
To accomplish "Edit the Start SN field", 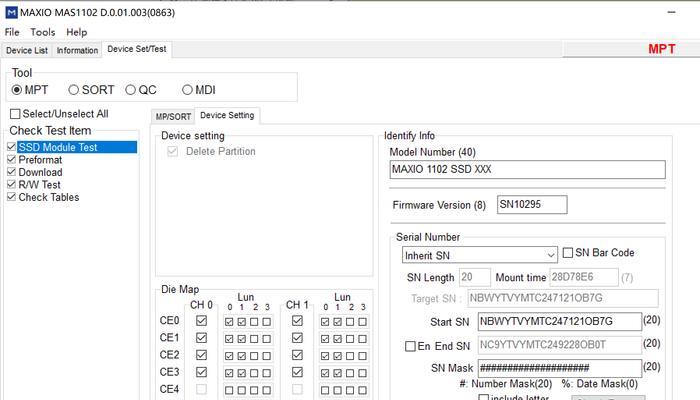I will 559,321.
